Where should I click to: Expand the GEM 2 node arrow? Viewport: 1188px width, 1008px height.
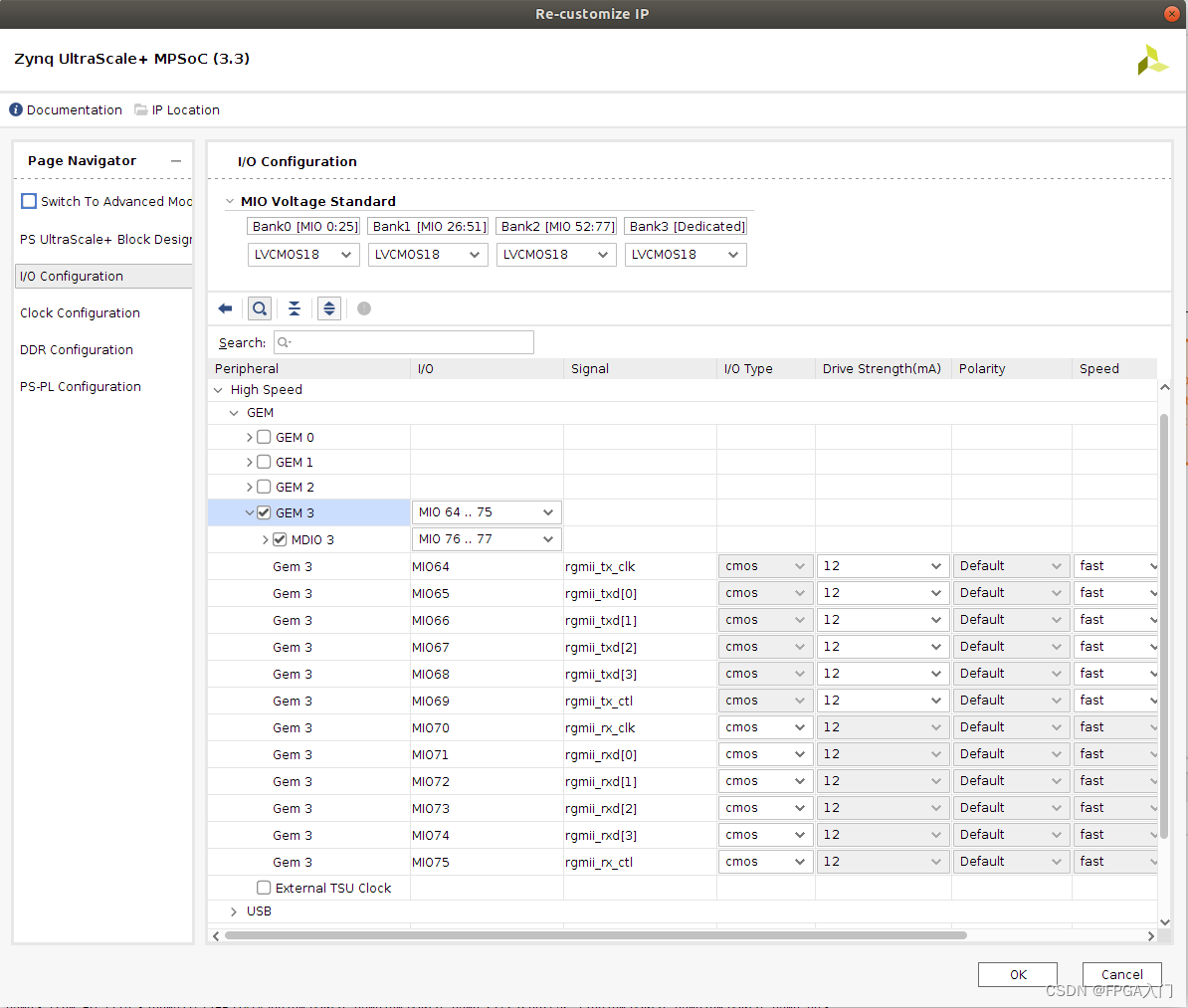250,488
